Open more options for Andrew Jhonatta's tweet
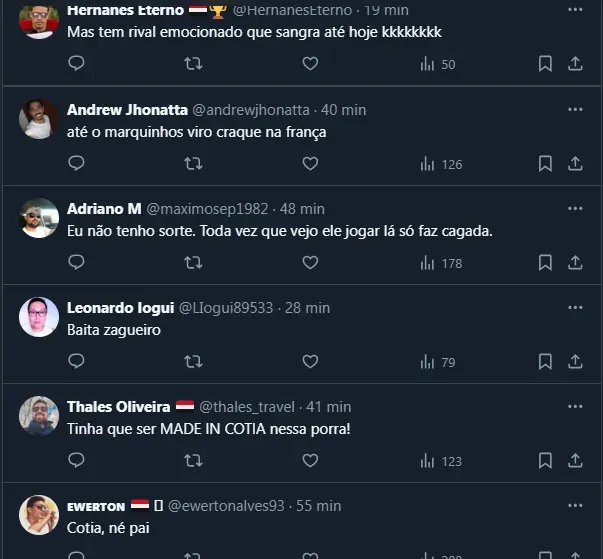The width and height of the screenshot is (603, 559). click(x=575, y=109)
